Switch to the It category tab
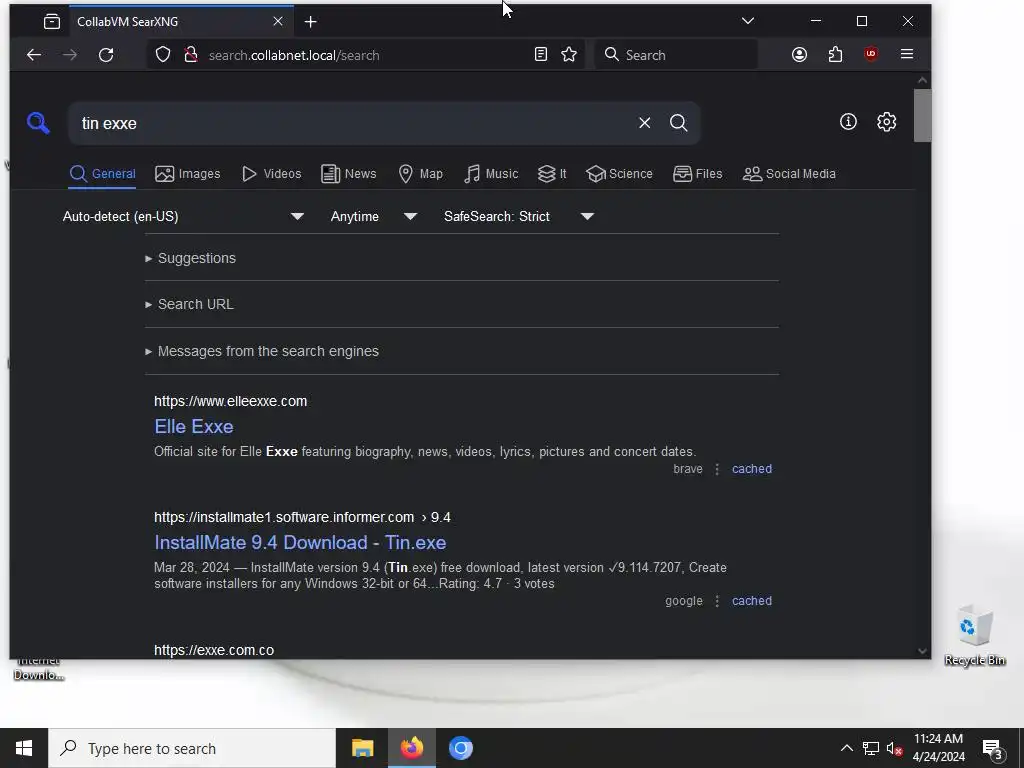Image resolution: width=1024 pixels, height=768 pixels. (x=552, y=174)
